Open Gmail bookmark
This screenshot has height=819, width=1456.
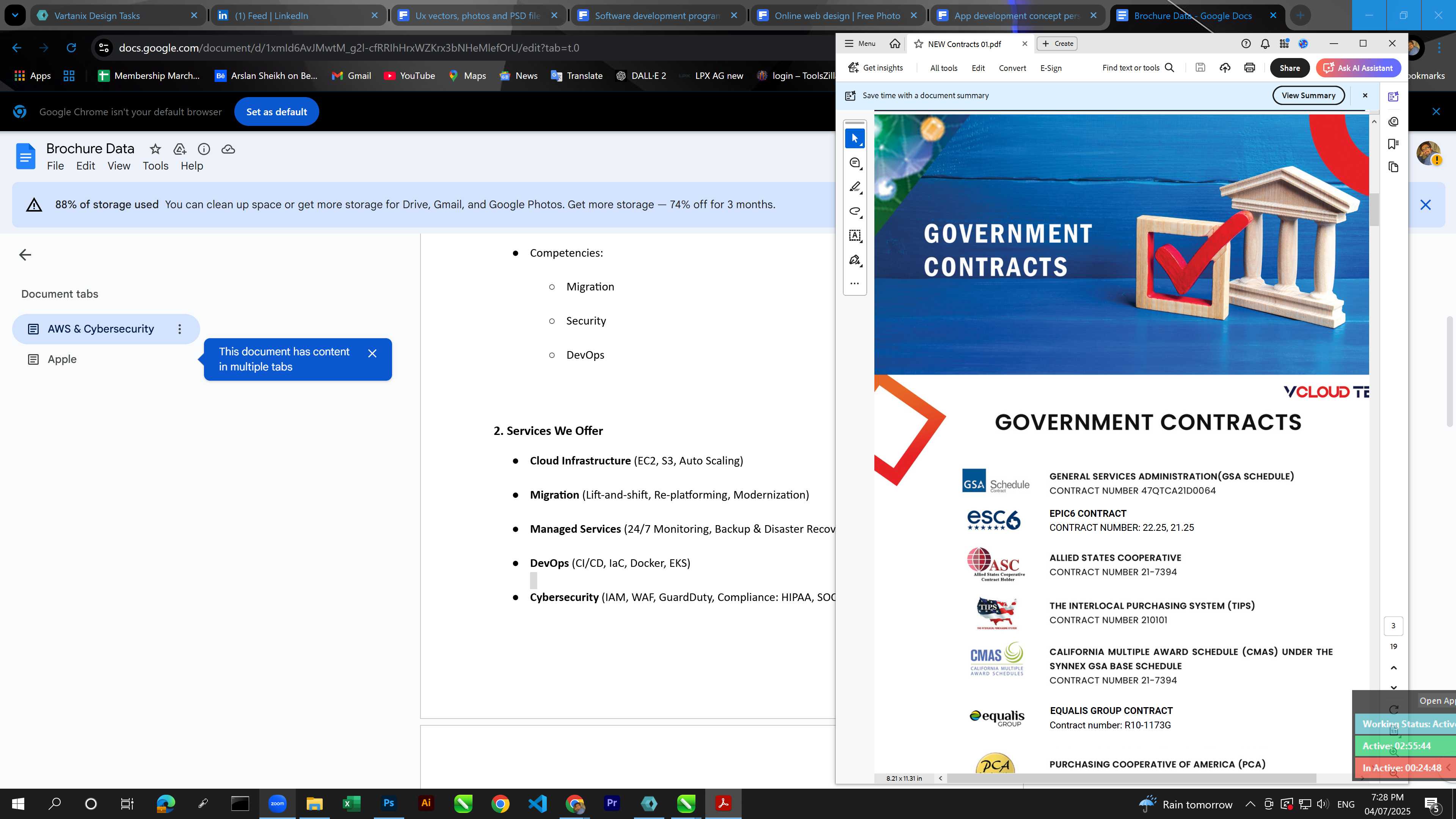tap(351, 76)
